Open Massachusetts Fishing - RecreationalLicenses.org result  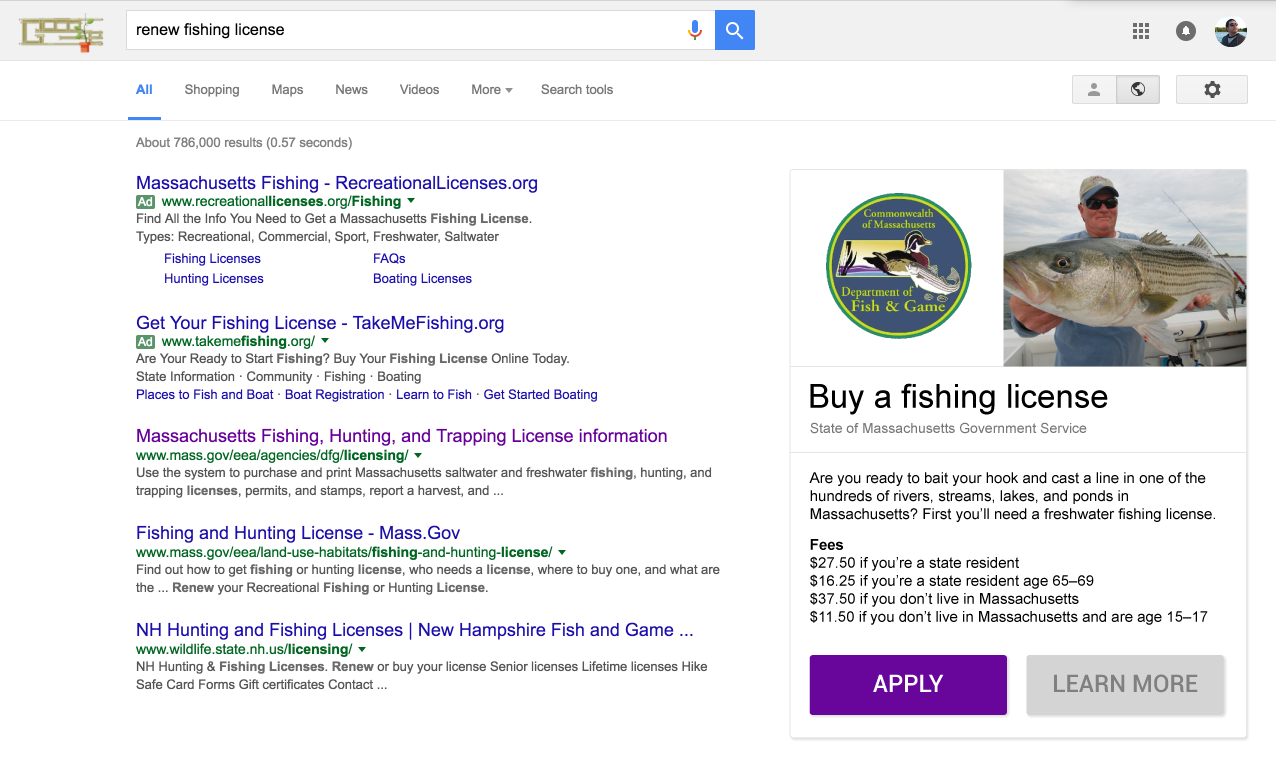pos(337,183)
